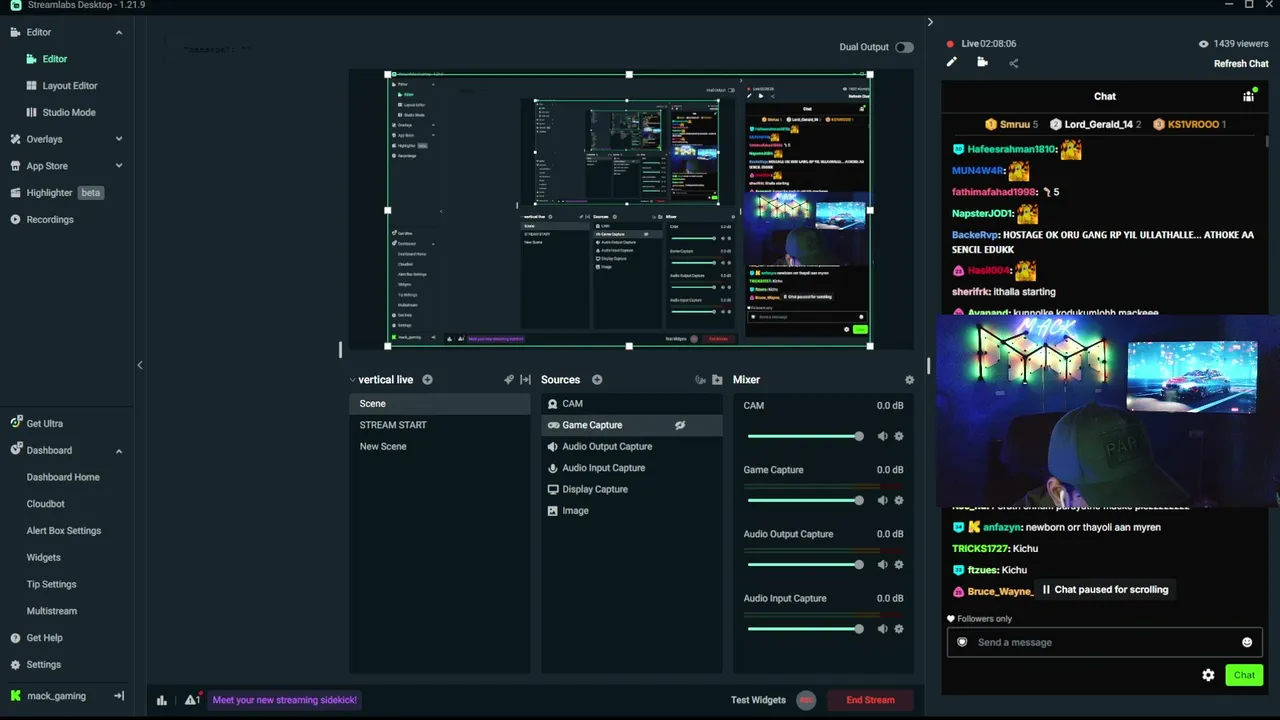Adjust the CAM volume slider
1280x720 pixels.
click(x=805, y=436)
